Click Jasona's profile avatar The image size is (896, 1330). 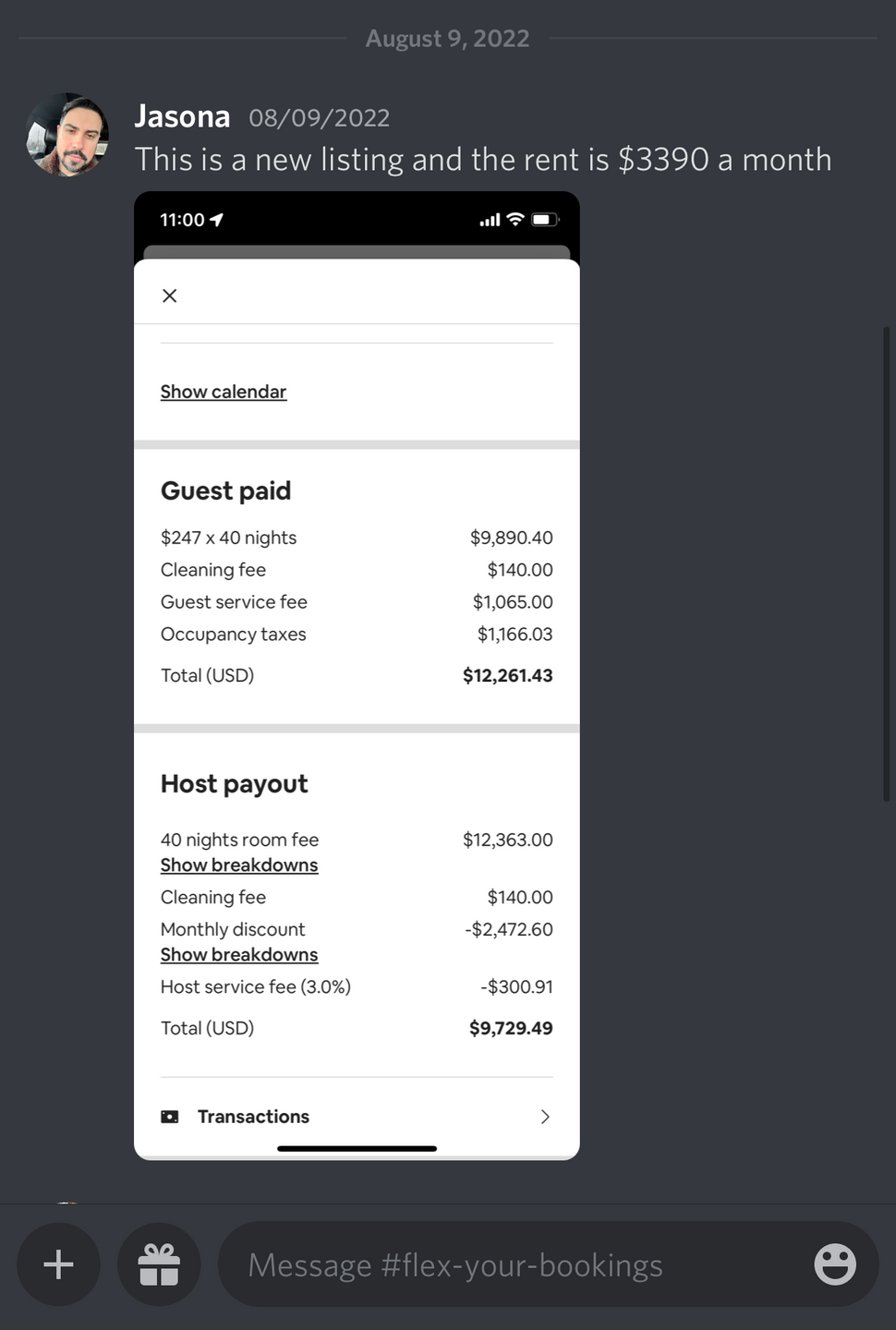(67, 135)
